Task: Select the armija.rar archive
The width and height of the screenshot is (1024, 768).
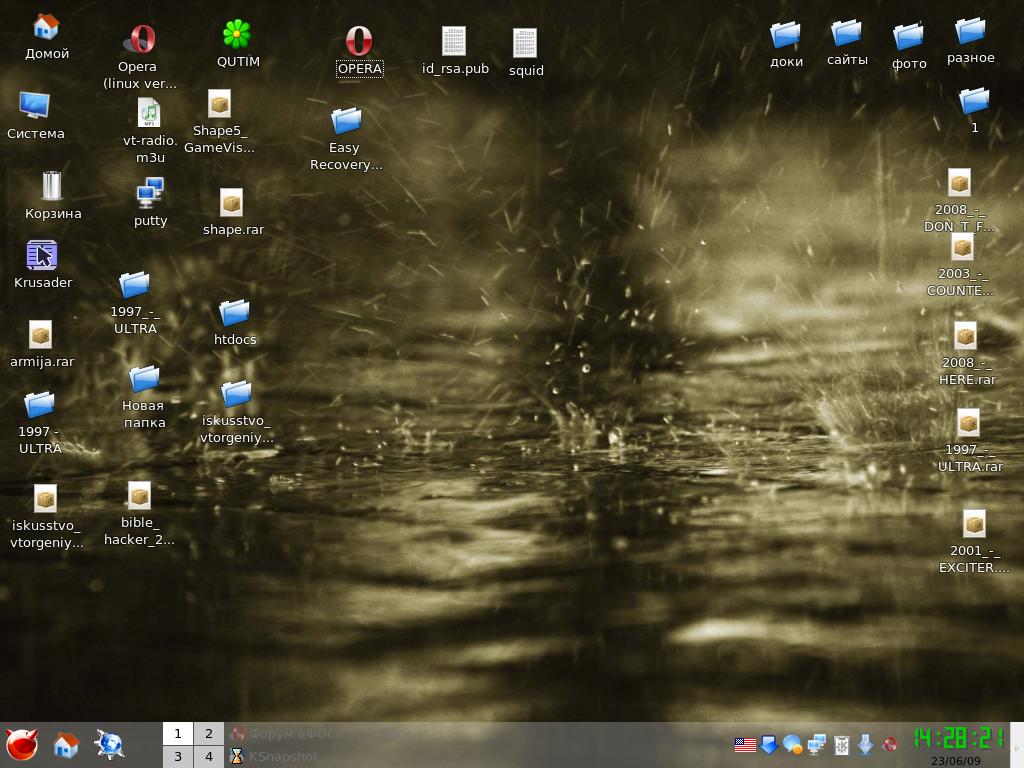Action: pos(41,335)
